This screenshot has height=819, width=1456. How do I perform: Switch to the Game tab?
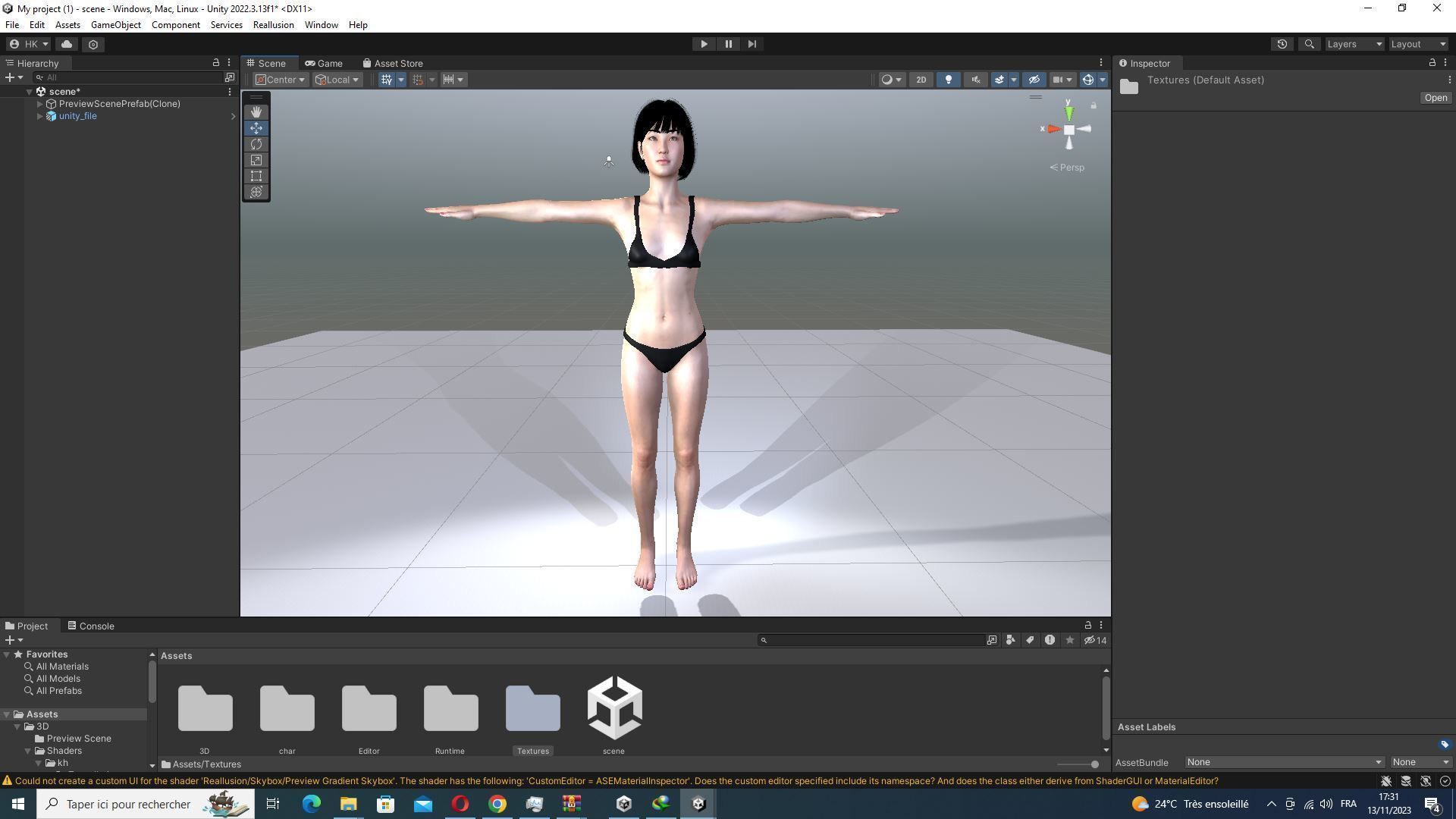(x=324, y=63)
